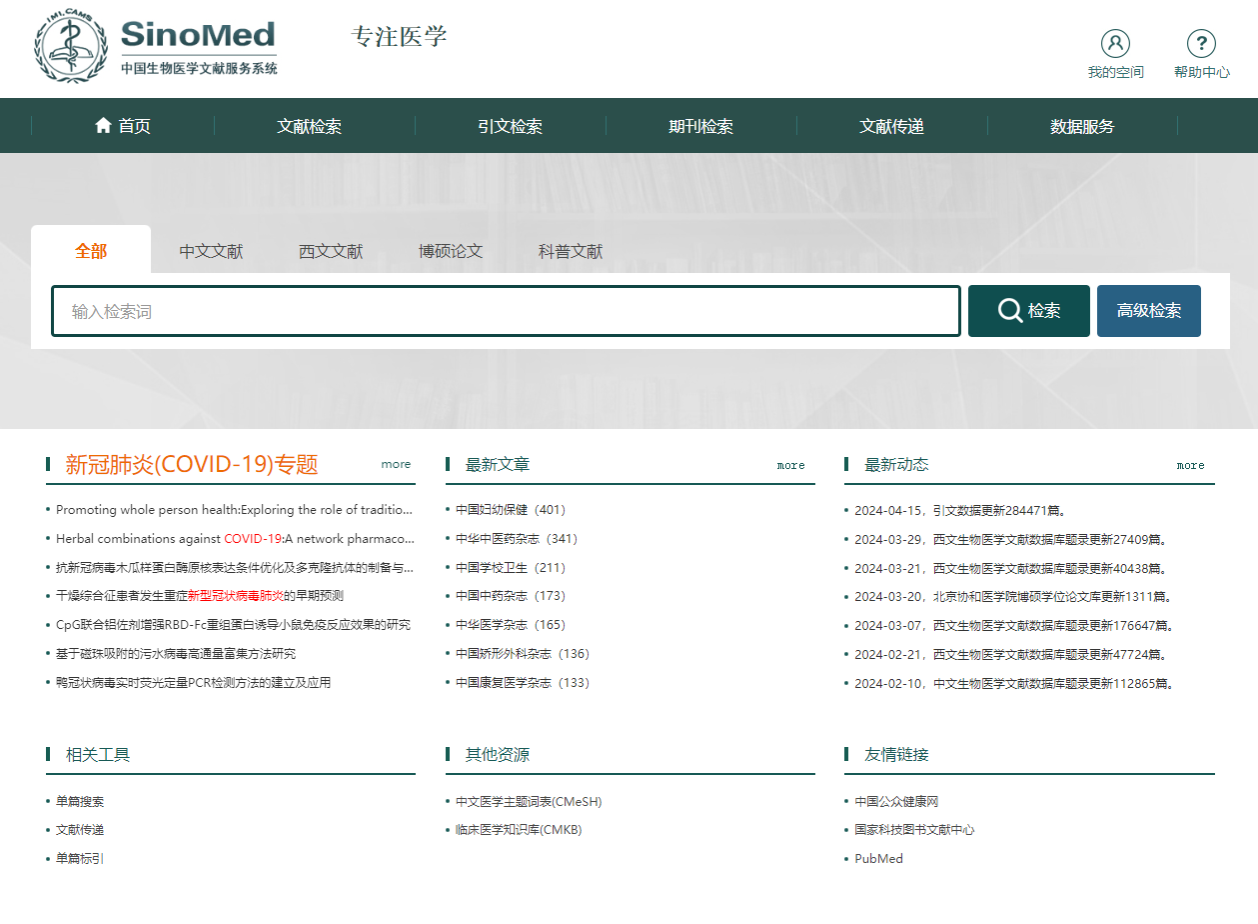
Task: Open 文献传递 navigation menu
Action: [892, 126]
